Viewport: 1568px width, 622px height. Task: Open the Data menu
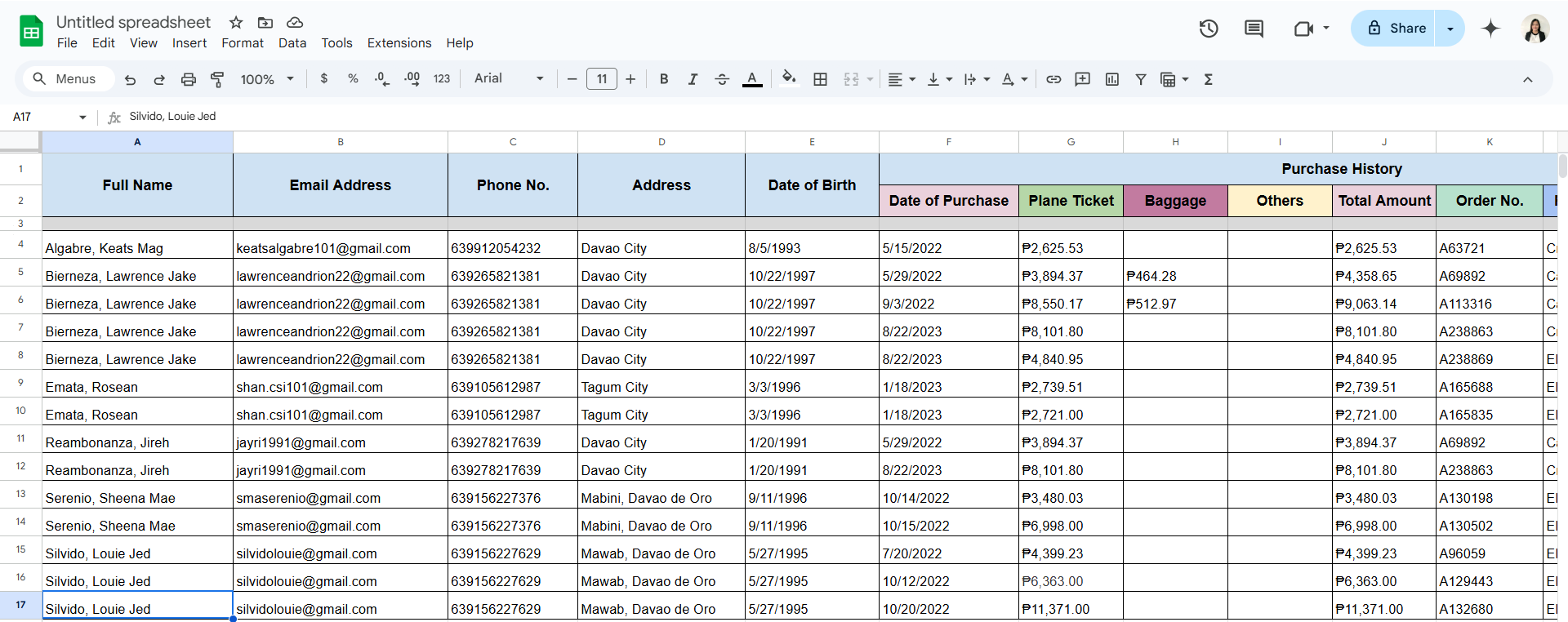click(292, 43)
